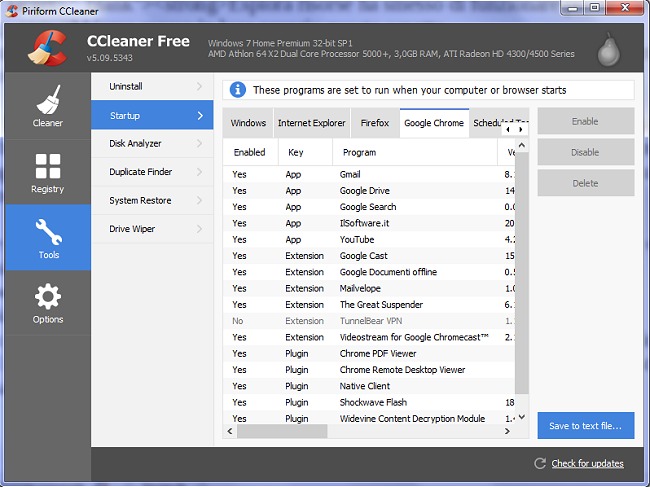Screen dimensions: 650x487
Task: Click the refresh icon beside Check for updates
Action: click(x=540, y=463)
